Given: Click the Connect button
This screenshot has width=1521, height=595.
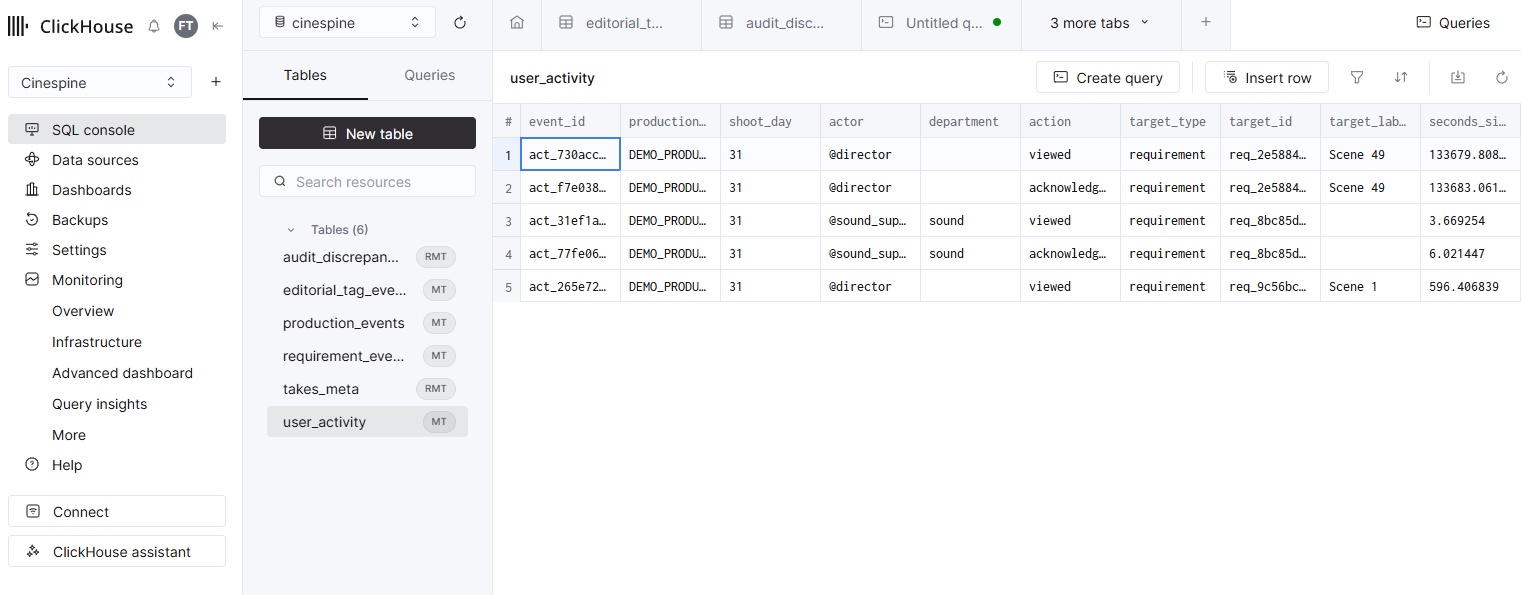Looking at the screenshot, I should click(x=117, y=511).
